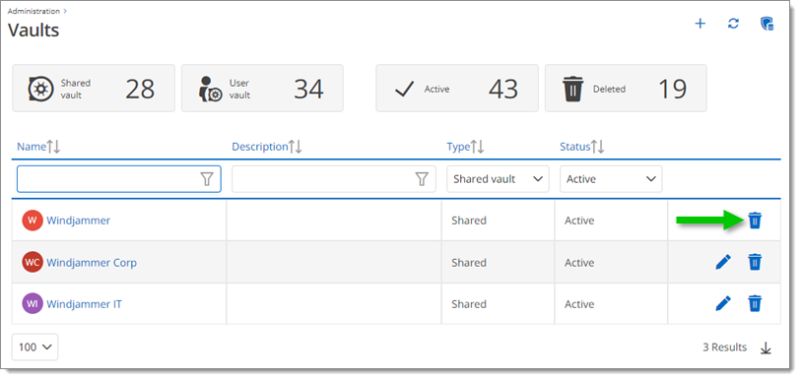Screen dimensions: 800x379
Task: Select the Windjammer W avatar
Action: [32, 220]
